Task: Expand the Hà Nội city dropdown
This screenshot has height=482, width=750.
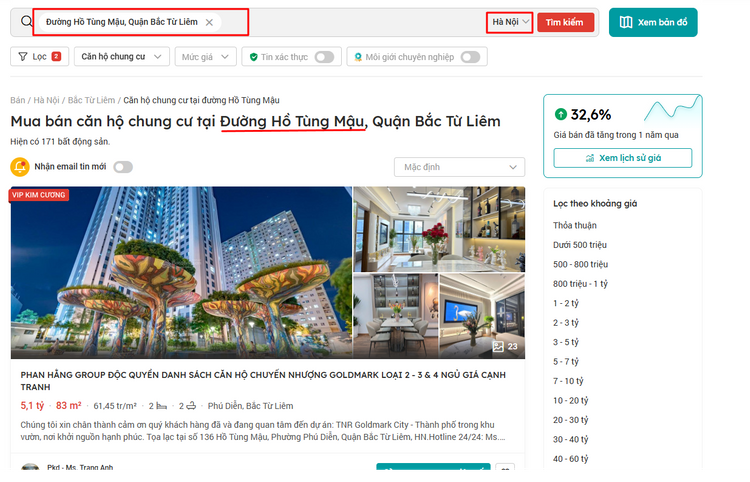Action: [x=509, y=22]
